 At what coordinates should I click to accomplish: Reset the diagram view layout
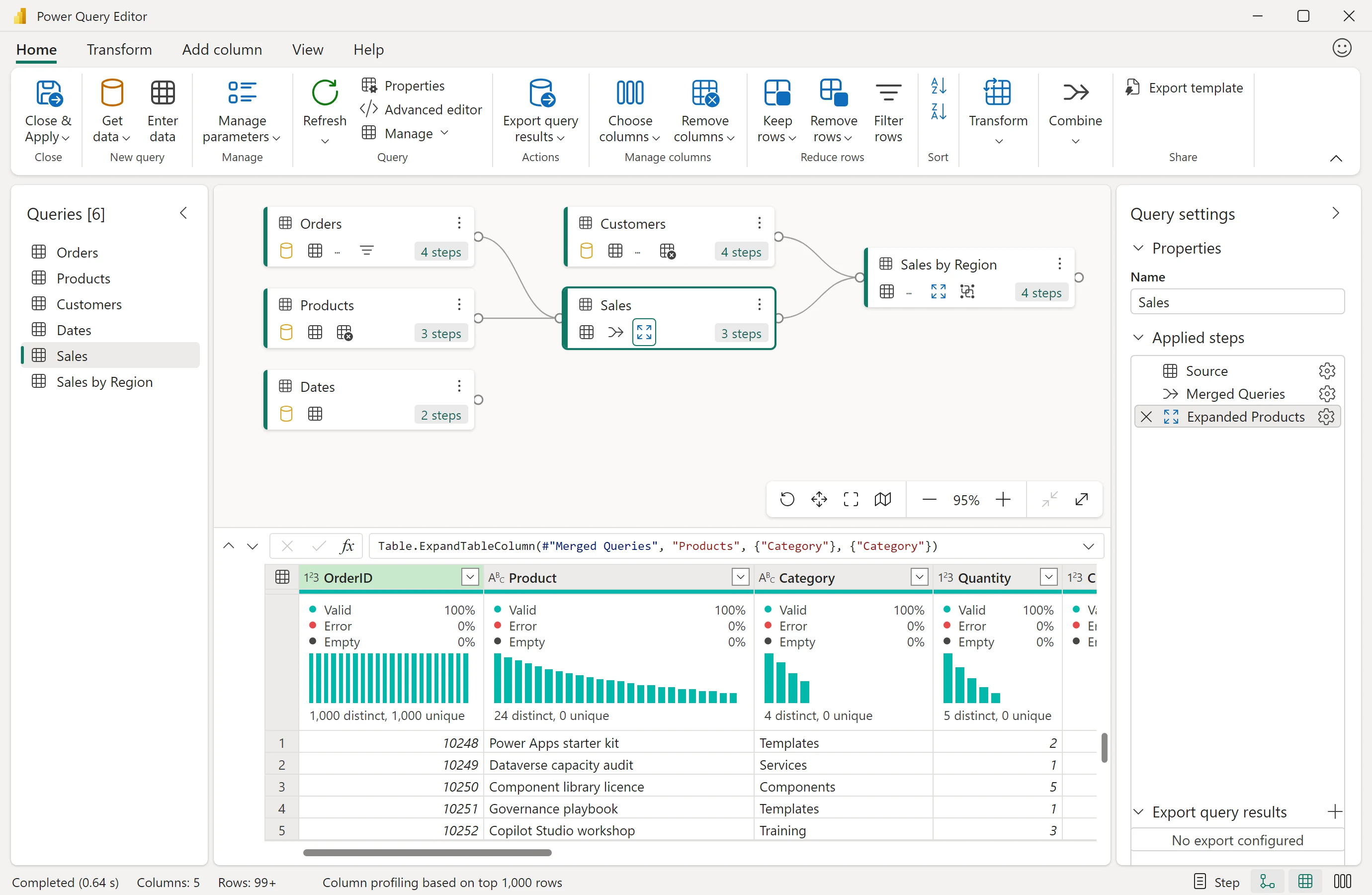point(787,499)
